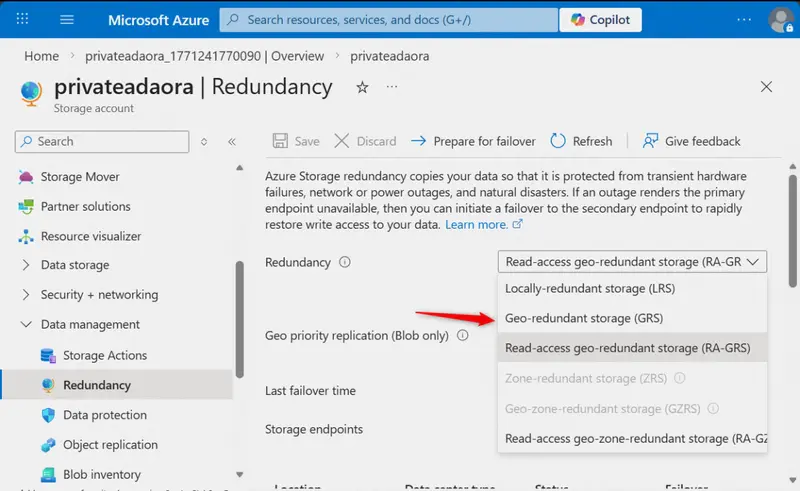Open more actions ellipsis beside page title
800x491 pixels.
[392, 87]
